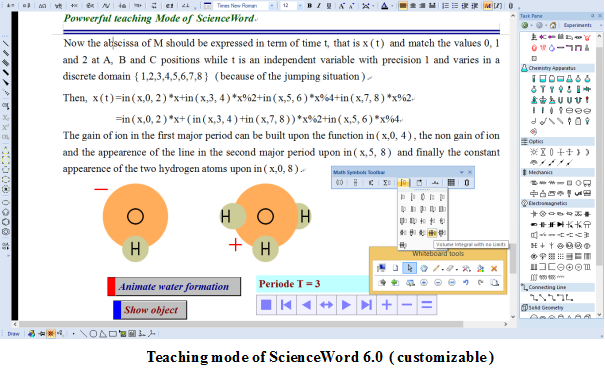Toggle italic formatting
Viewport: 605px width, 368px height.
click(319, 6)
